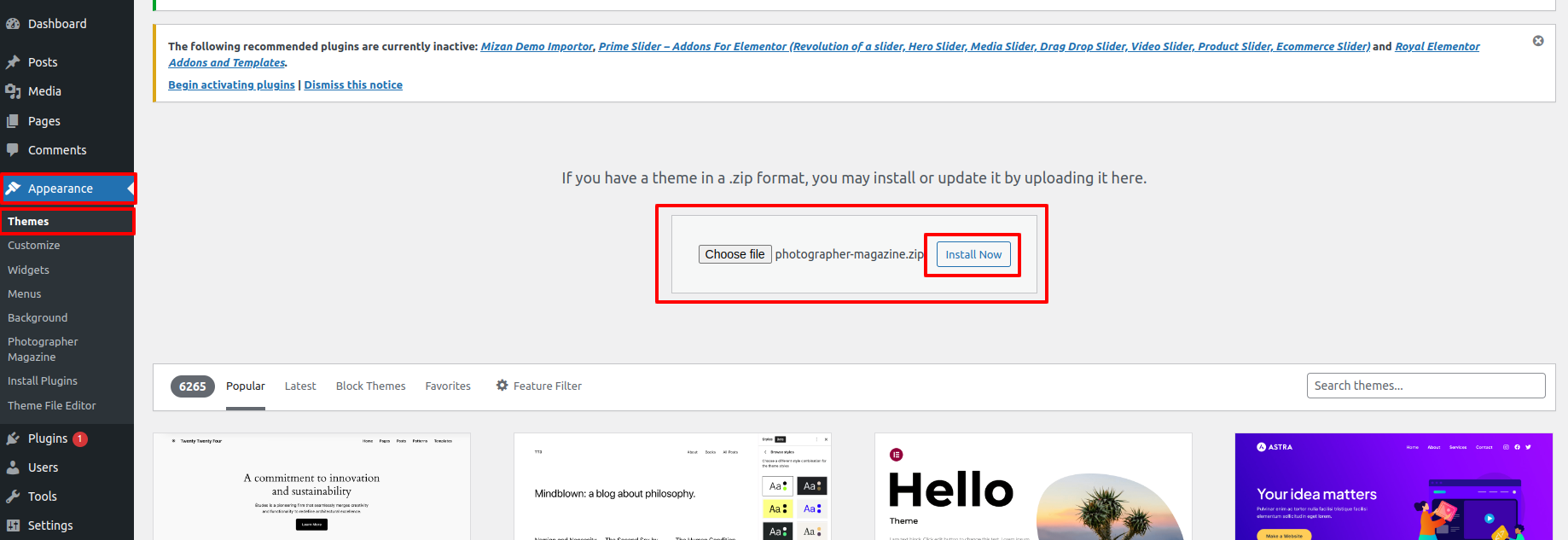The height and width of the screenshot is (540, 1568).
Task: Dismiss the recommended plugins notice
Action: (x=1537, y=41)
